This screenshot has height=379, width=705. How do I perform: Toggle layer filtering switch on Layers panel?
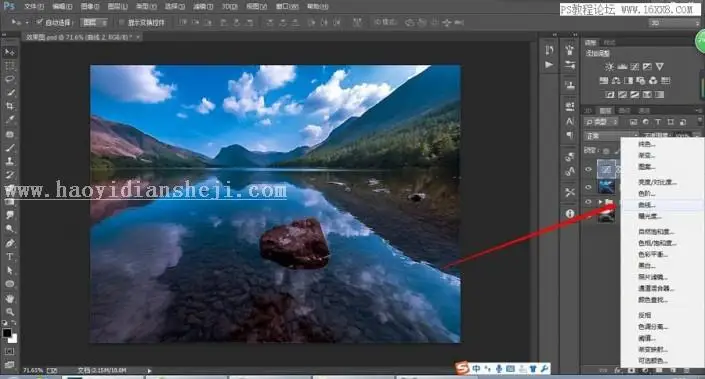700,121
